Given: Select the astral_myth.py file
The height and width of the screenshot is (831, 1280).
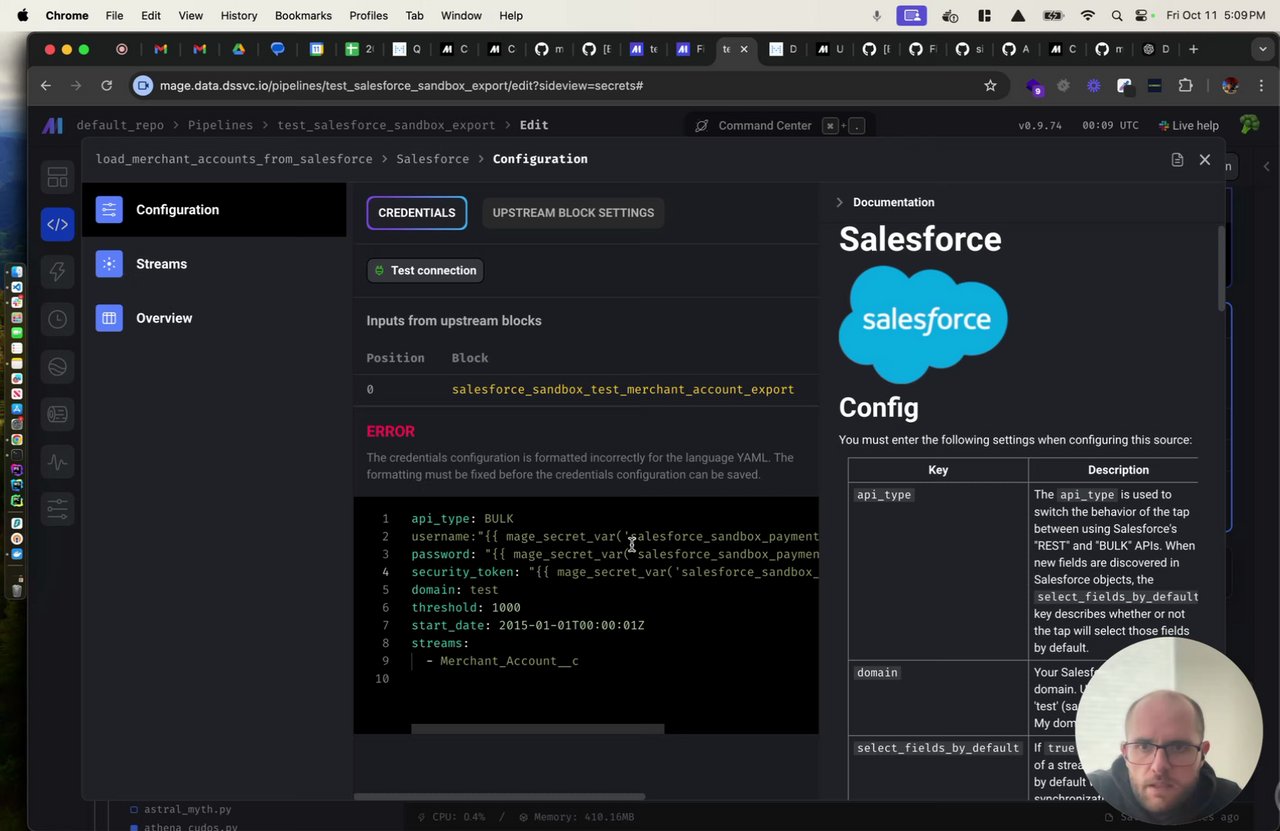Looking at the screenshot, I should point(187,810).
